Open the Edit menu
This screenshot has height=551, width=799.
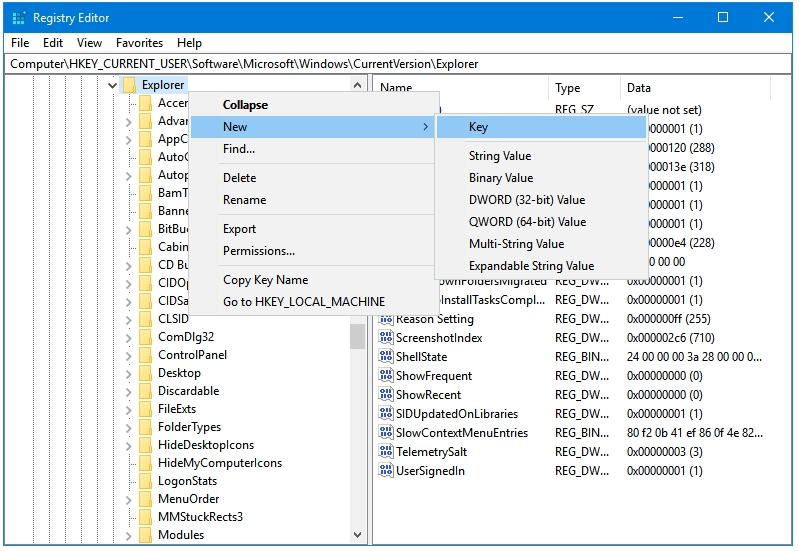coord(52,43)
